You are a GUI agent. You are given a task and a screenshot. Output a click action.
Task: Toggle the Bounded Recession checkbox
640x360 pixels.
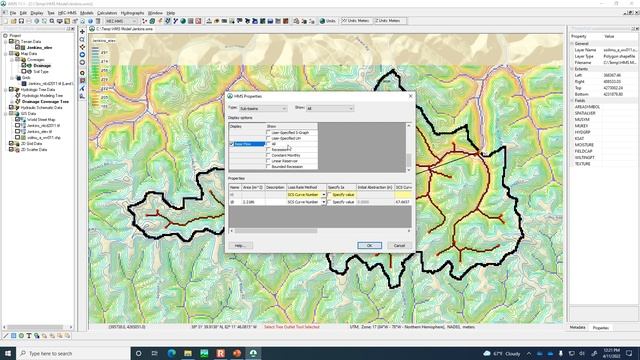click(x=268, y=167)
